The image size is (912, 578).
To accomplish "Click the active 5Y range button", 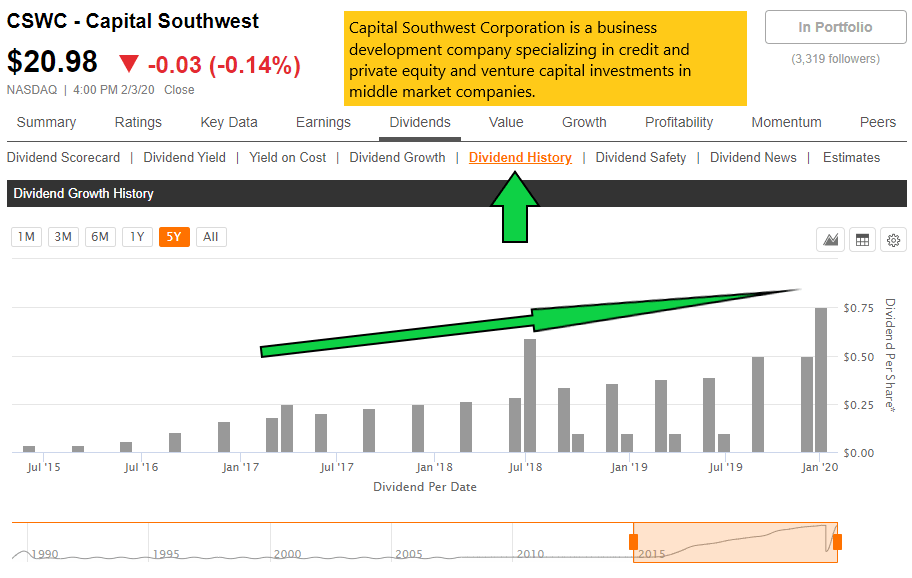I will (174, 237).
